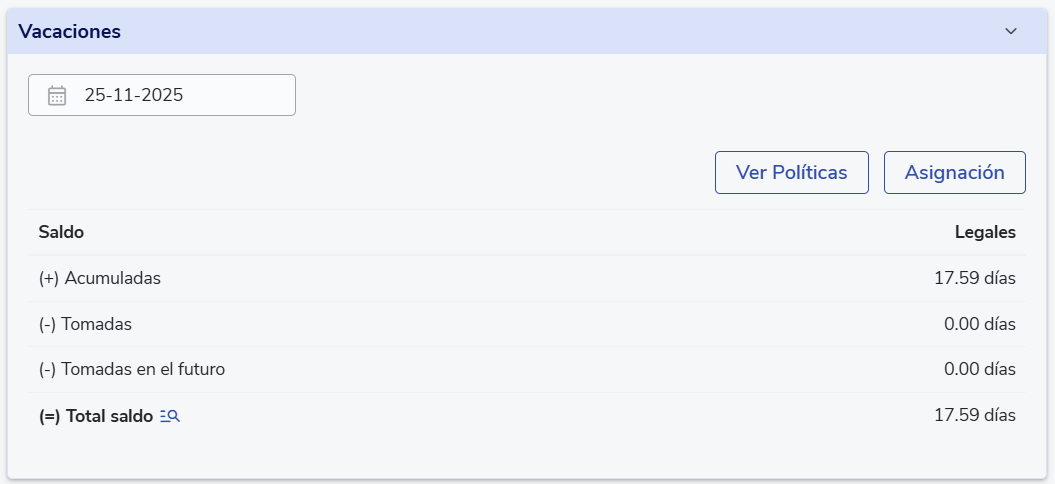Click Tomadas en el futuro 0.00 días value

(x=979, y=369)
